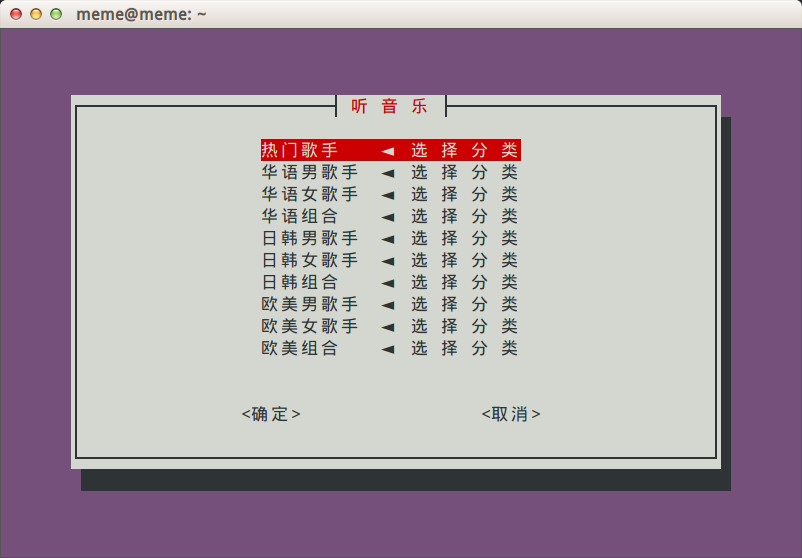Click 选择分类 text in 华语组合 row

coord(464,216)
